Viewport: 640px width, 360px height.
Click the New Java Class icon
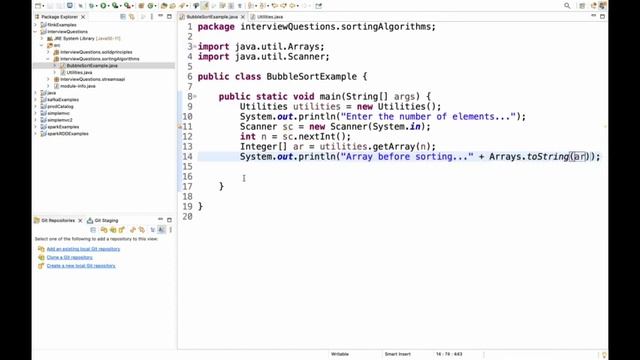tap(150, 6)
